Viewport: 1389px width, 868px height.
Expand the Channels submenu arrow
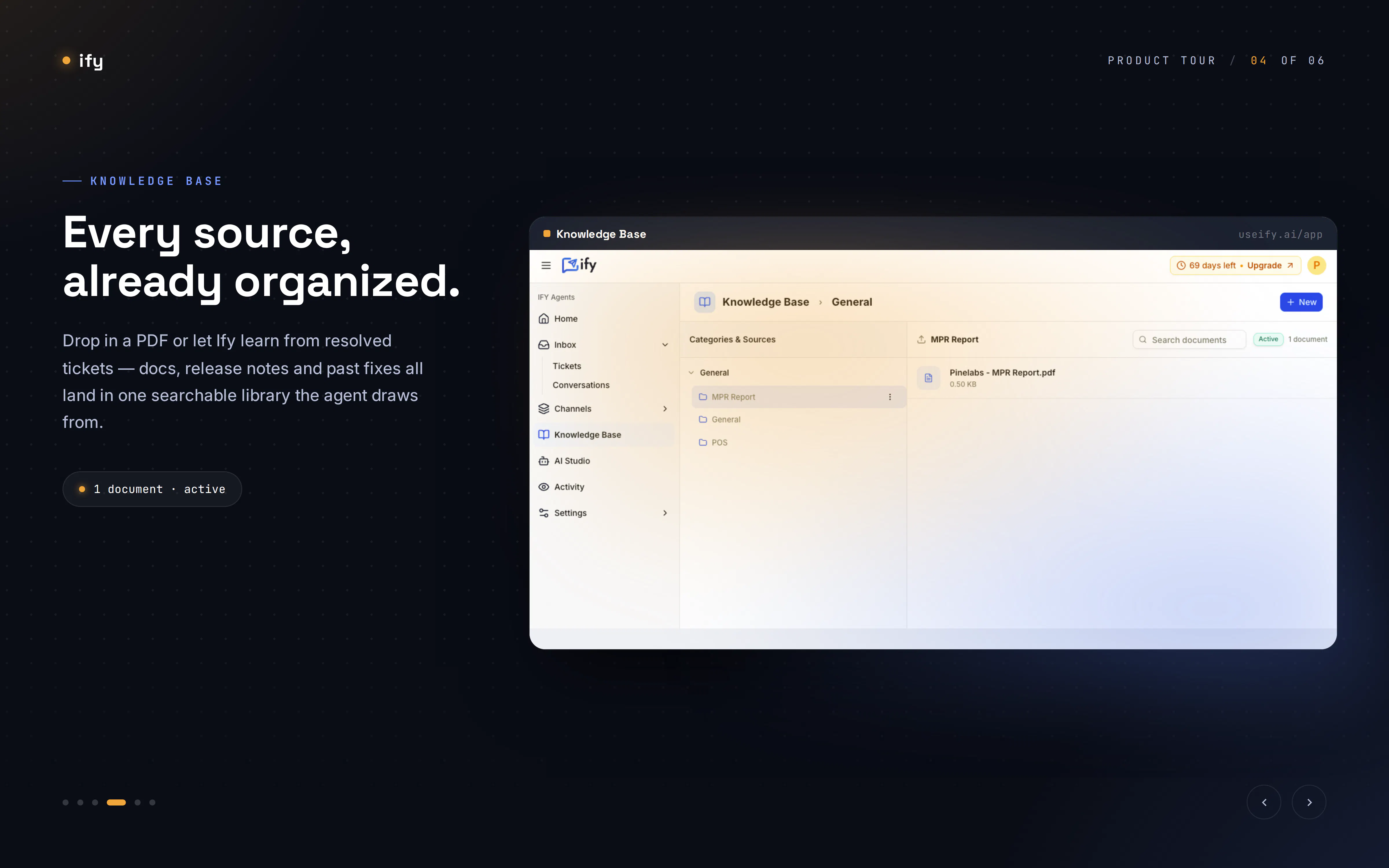665,409
